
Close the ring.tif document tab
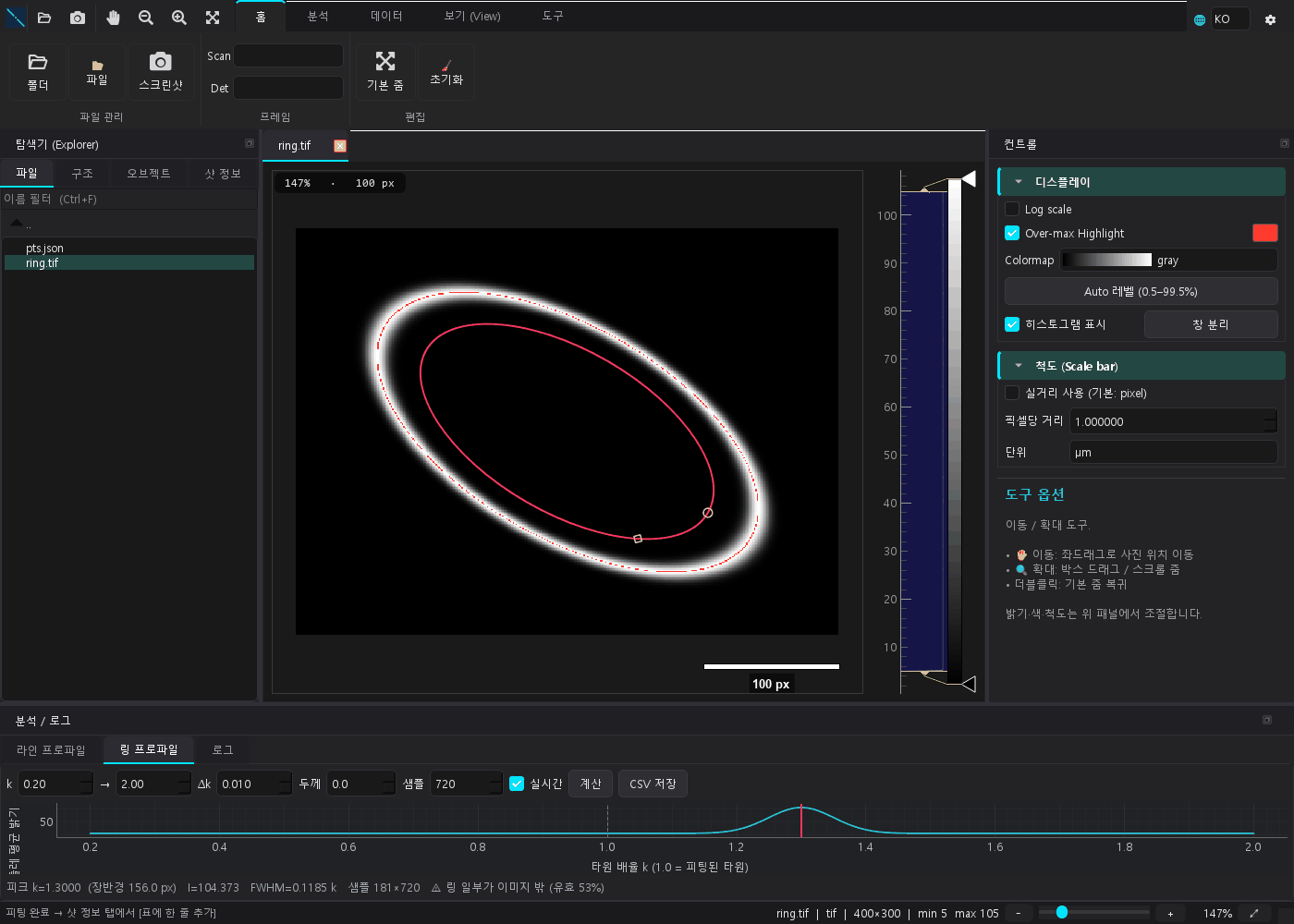tap(340, 146)
